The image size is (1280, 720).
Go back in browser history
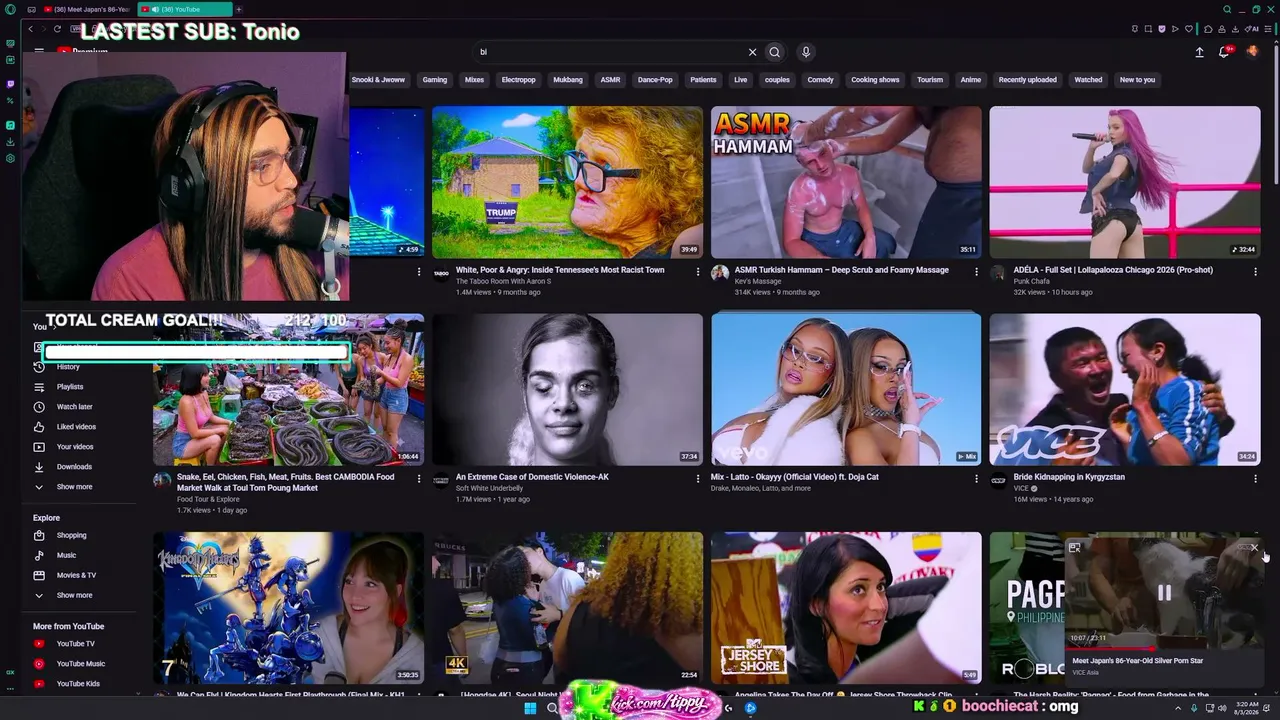coord(31,29)
